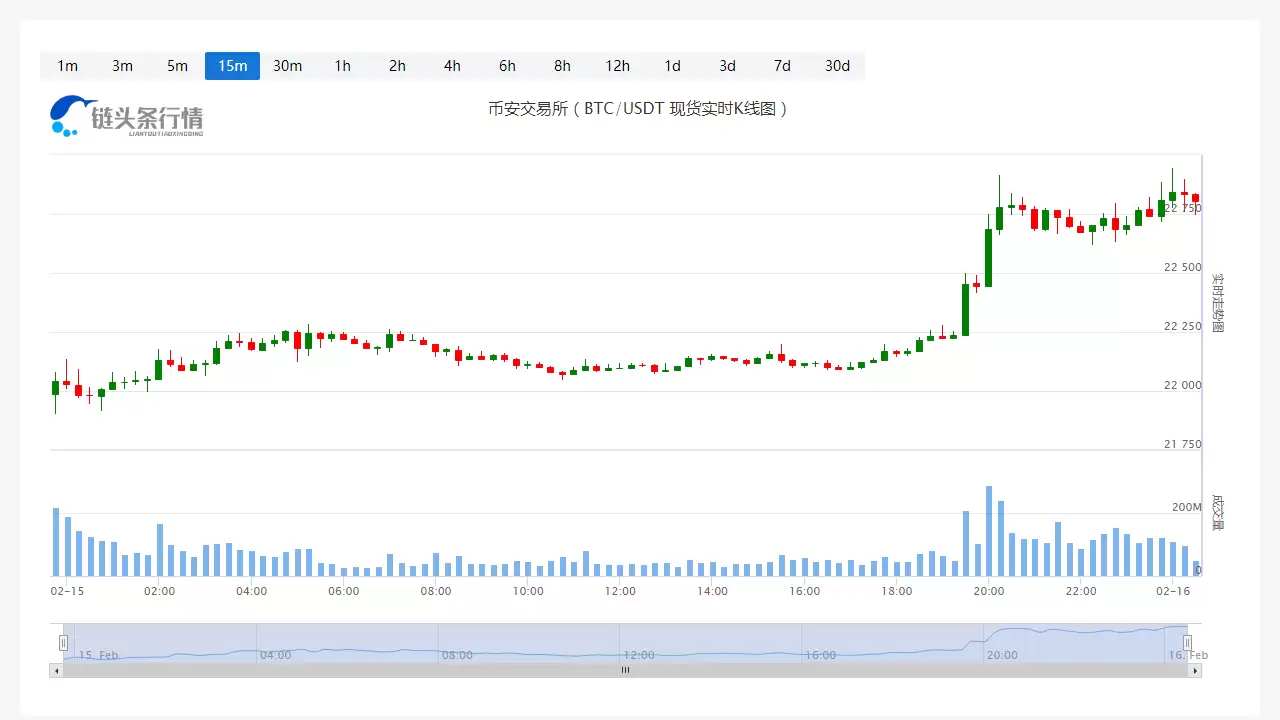Image resolution: width=1280 pixels, height=720 pixels.
Task: Select the 7d interval tab
Action: coord(782,66)
